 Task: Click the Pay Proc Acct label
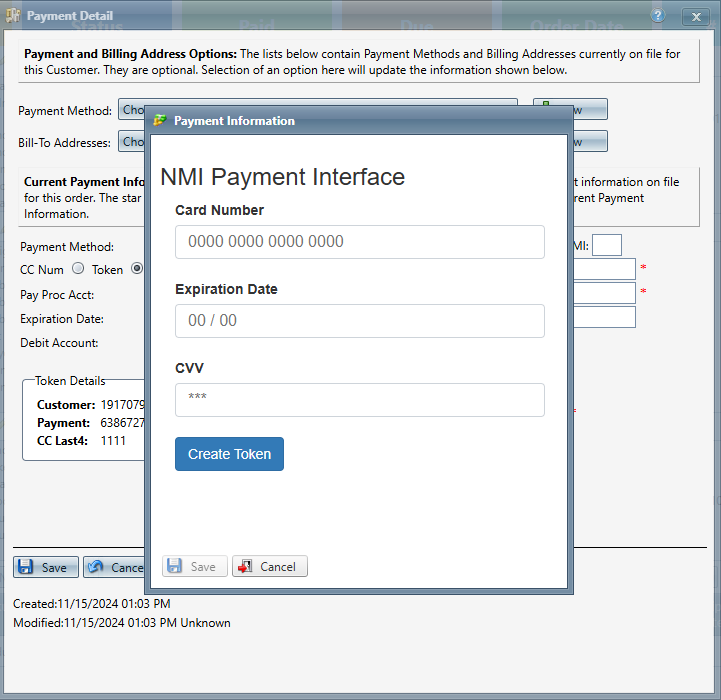click(x=57, y=295)
